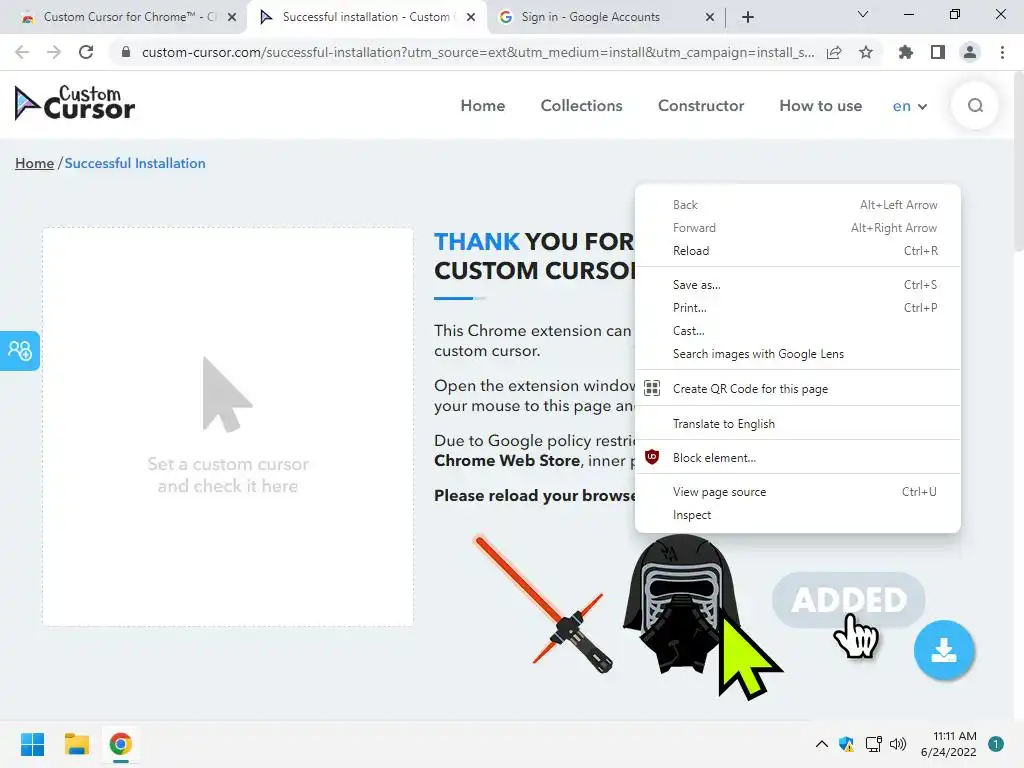Click the Home breadcrumb link
Screen dimensions: 1024x768
tap(34, 163)
